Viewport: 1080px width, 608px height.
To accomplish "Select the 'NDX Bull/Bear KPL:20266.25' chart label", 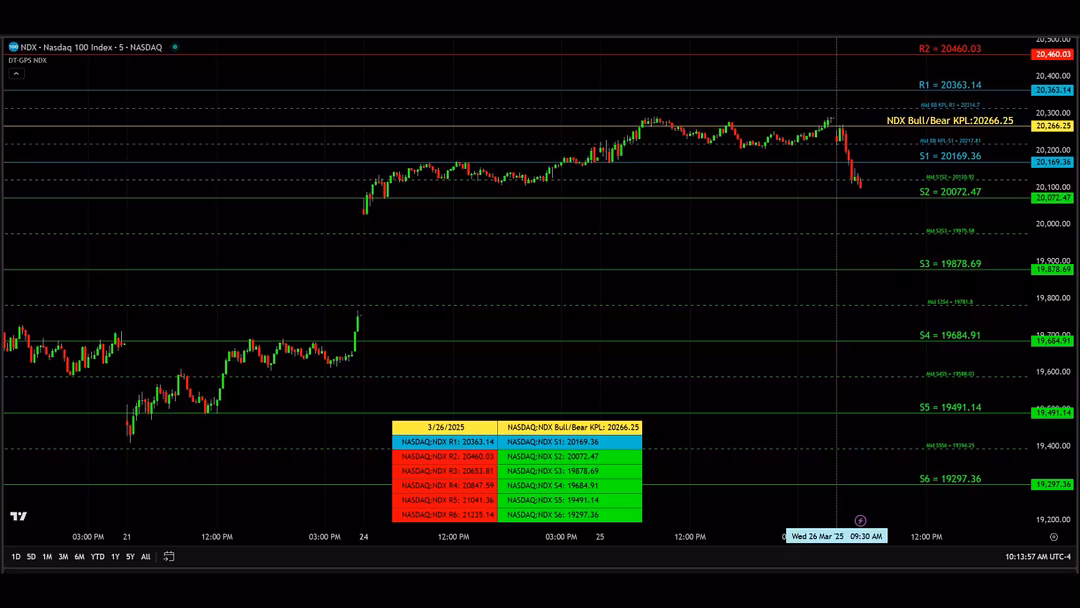I will click(x=950, y=120).
